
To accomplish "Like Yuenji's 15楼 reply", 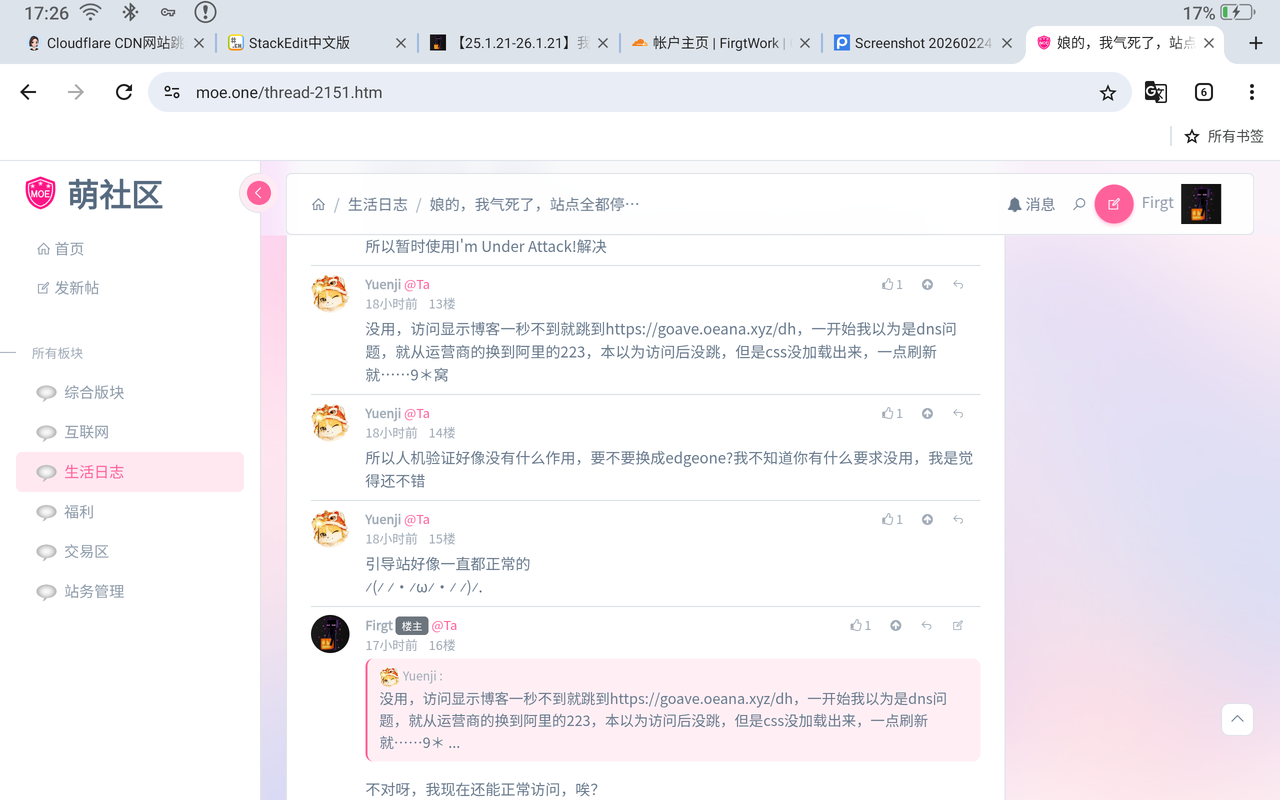I will [x=892, y=520].
